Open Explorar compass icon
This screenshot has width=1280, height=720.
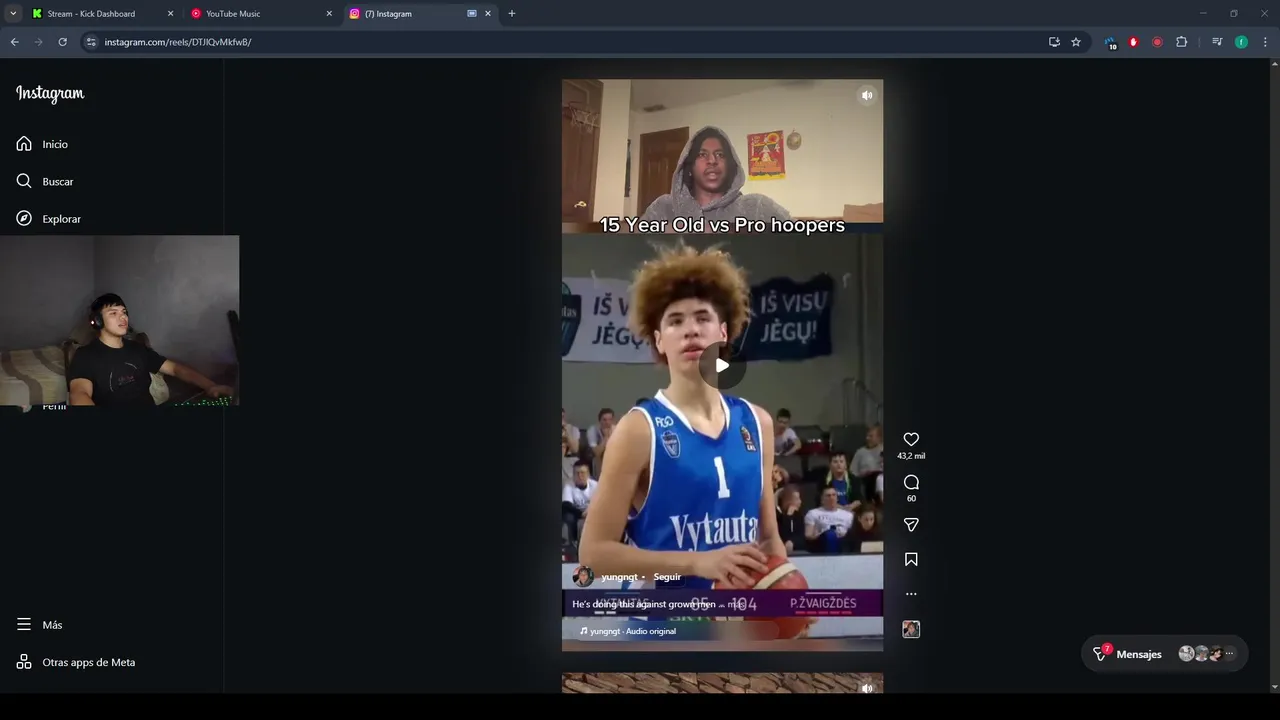coord(24,218)
